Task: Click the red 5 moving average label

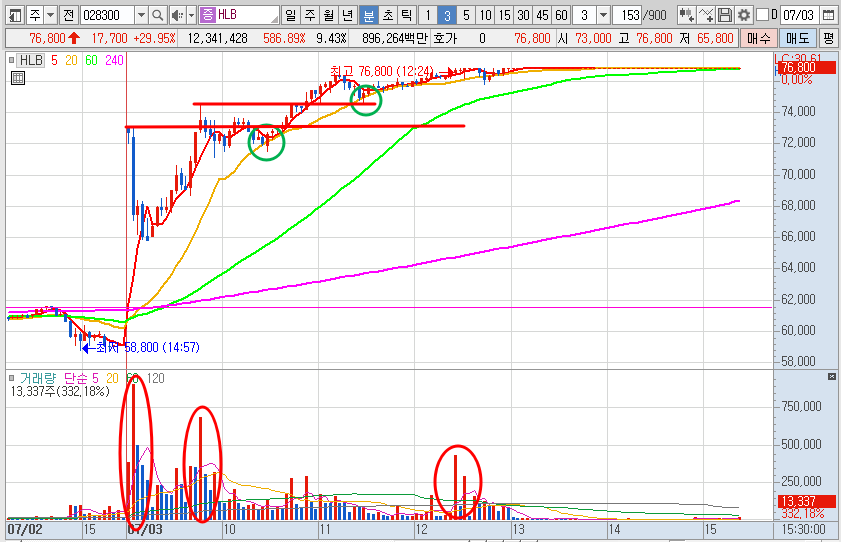Action: (54, 61)
